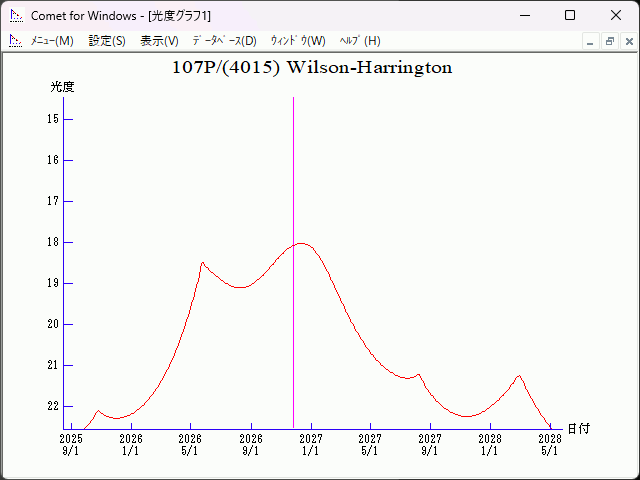Open the 表示(V) view menu

coord(159,41)
